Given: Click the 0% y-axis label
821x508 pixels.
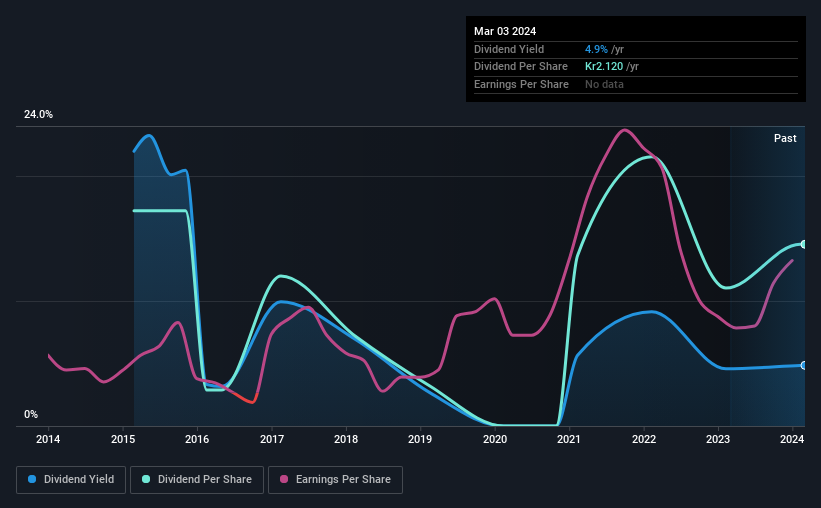Looking at the screenshot, I should [31, 415].
